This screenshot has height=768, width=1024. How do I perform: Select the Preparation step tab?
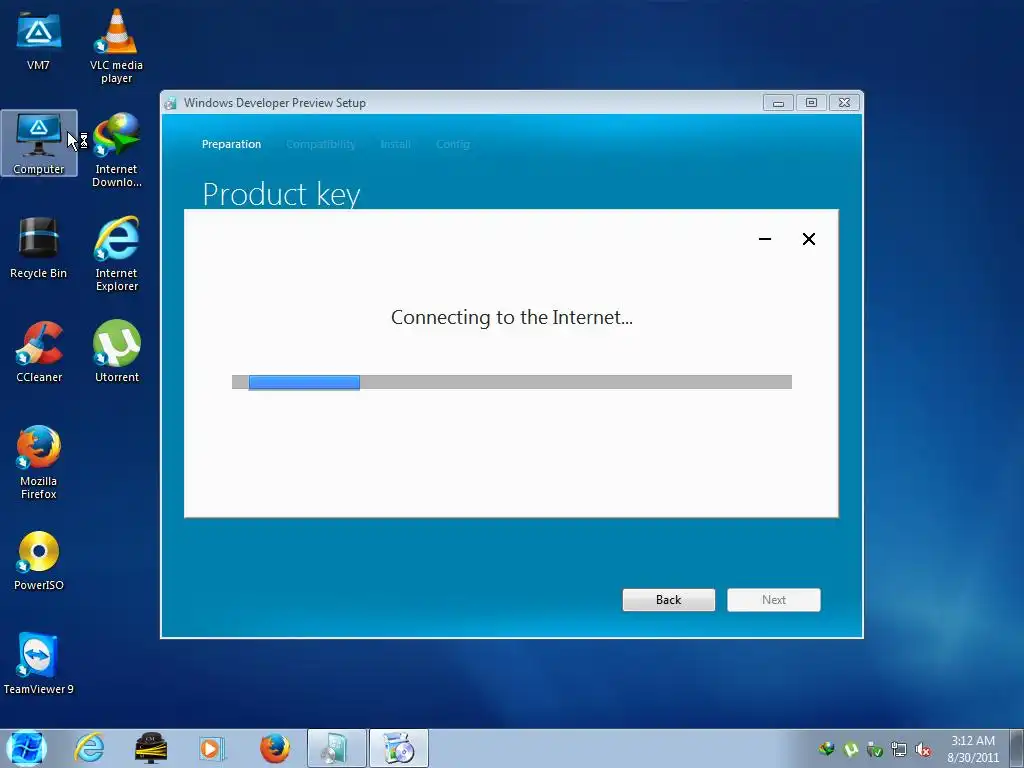pyautogui.click(x=231, y=144)
